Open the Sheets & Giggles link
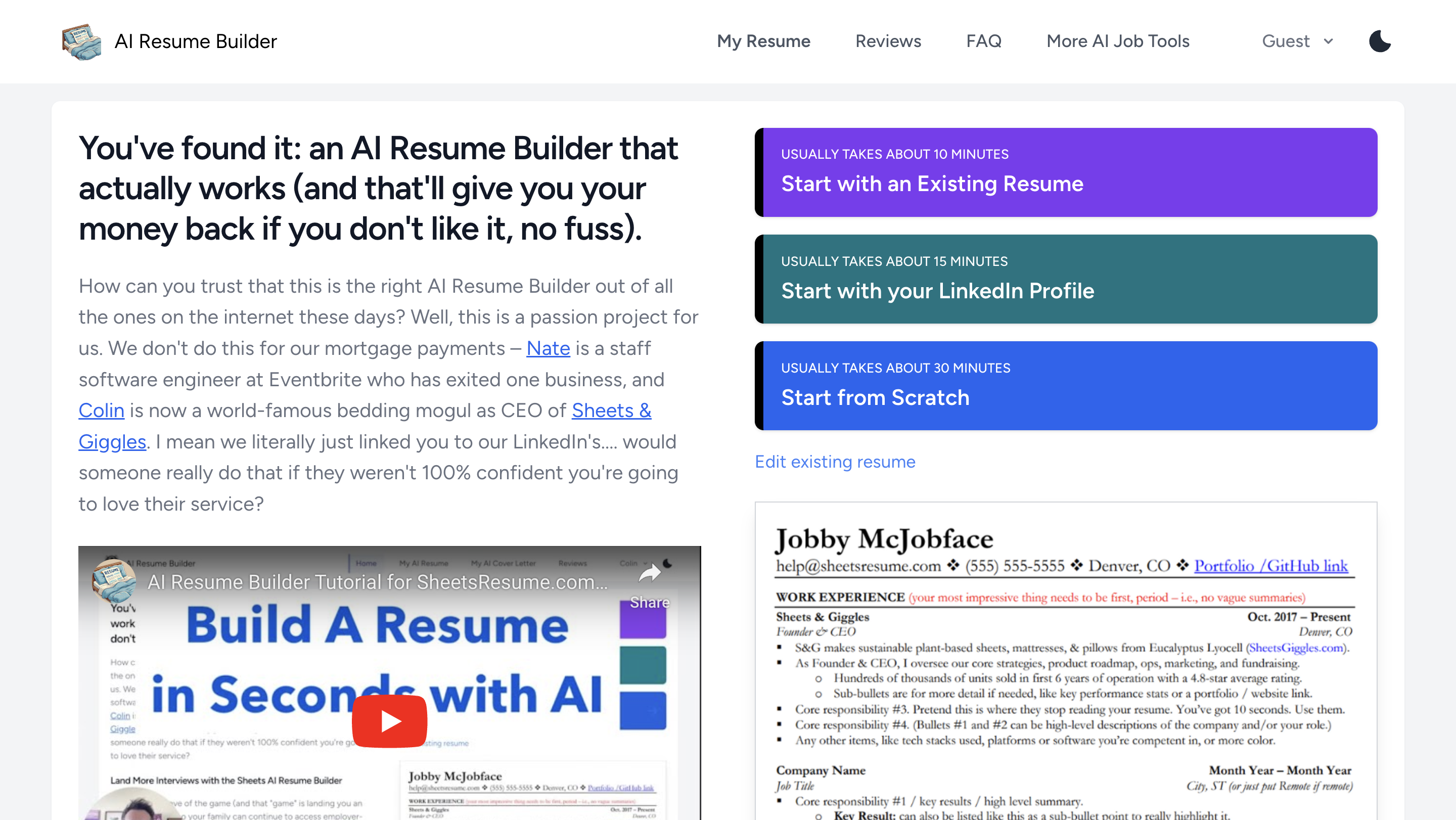Screen dimensions: 1456x820 point(611,411)
